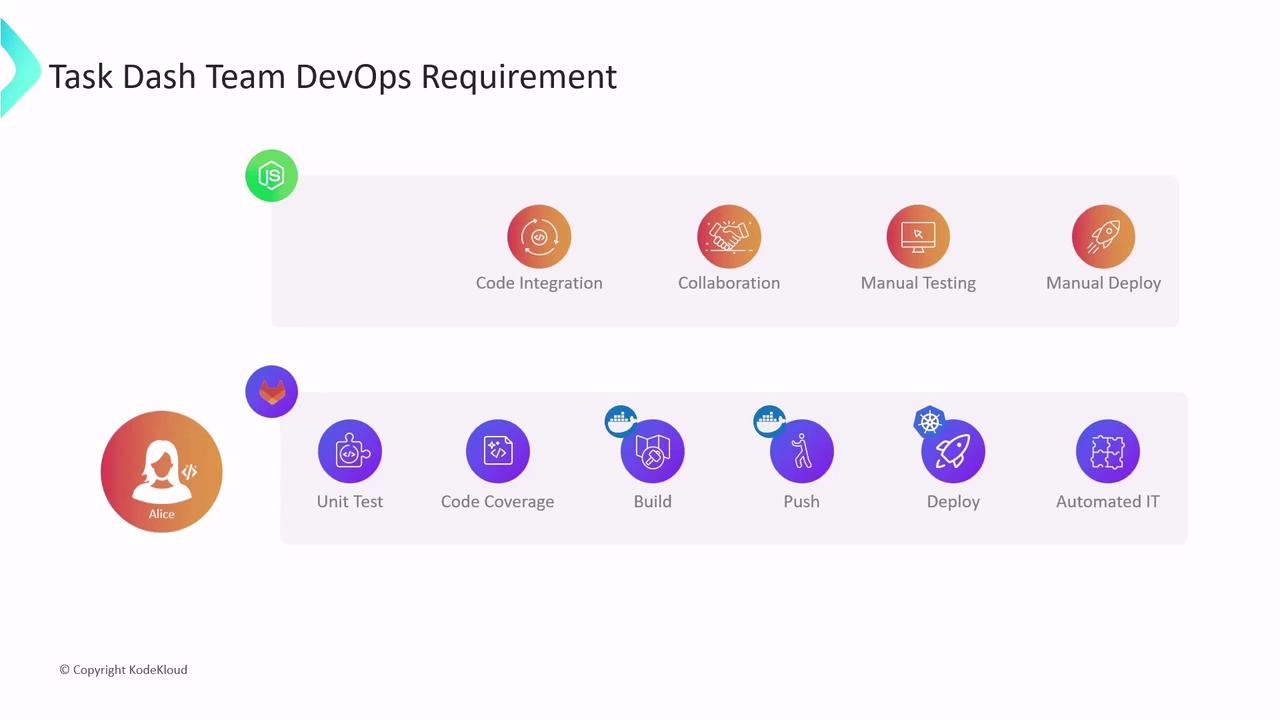Click the Collaboration handshake icon

point(729,237)
